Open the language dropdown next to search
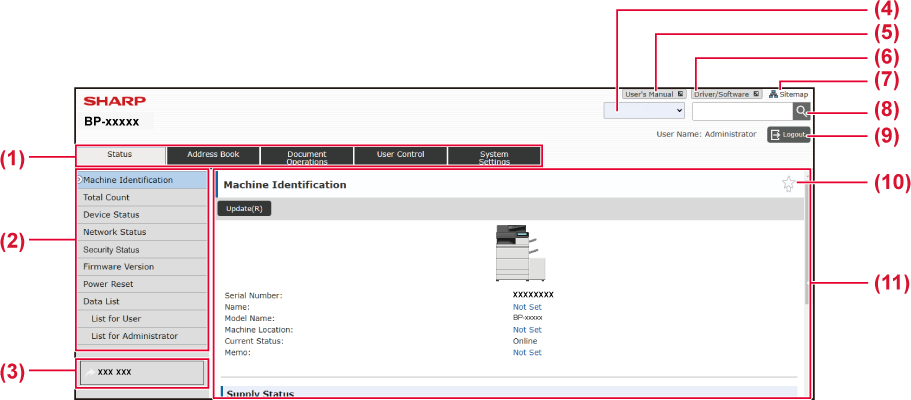The width and height of the screenshot is (911, 400). (644, 110)
